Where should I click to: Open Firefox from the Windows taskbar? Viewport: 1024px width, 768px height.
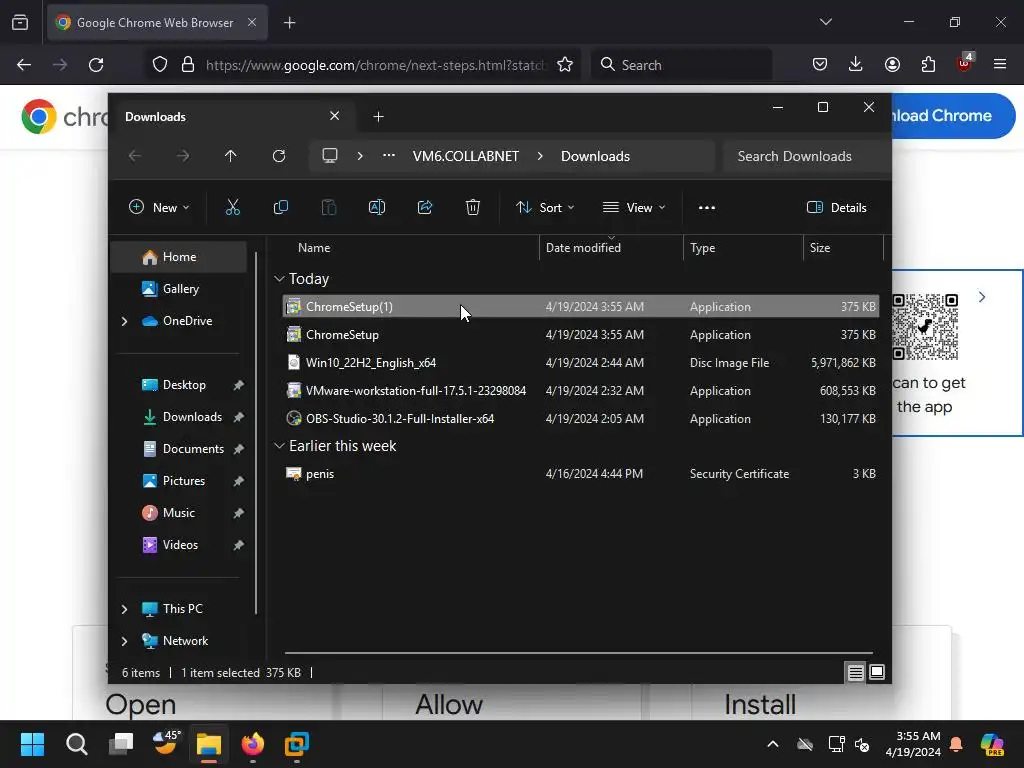click(x=253, y=744)
